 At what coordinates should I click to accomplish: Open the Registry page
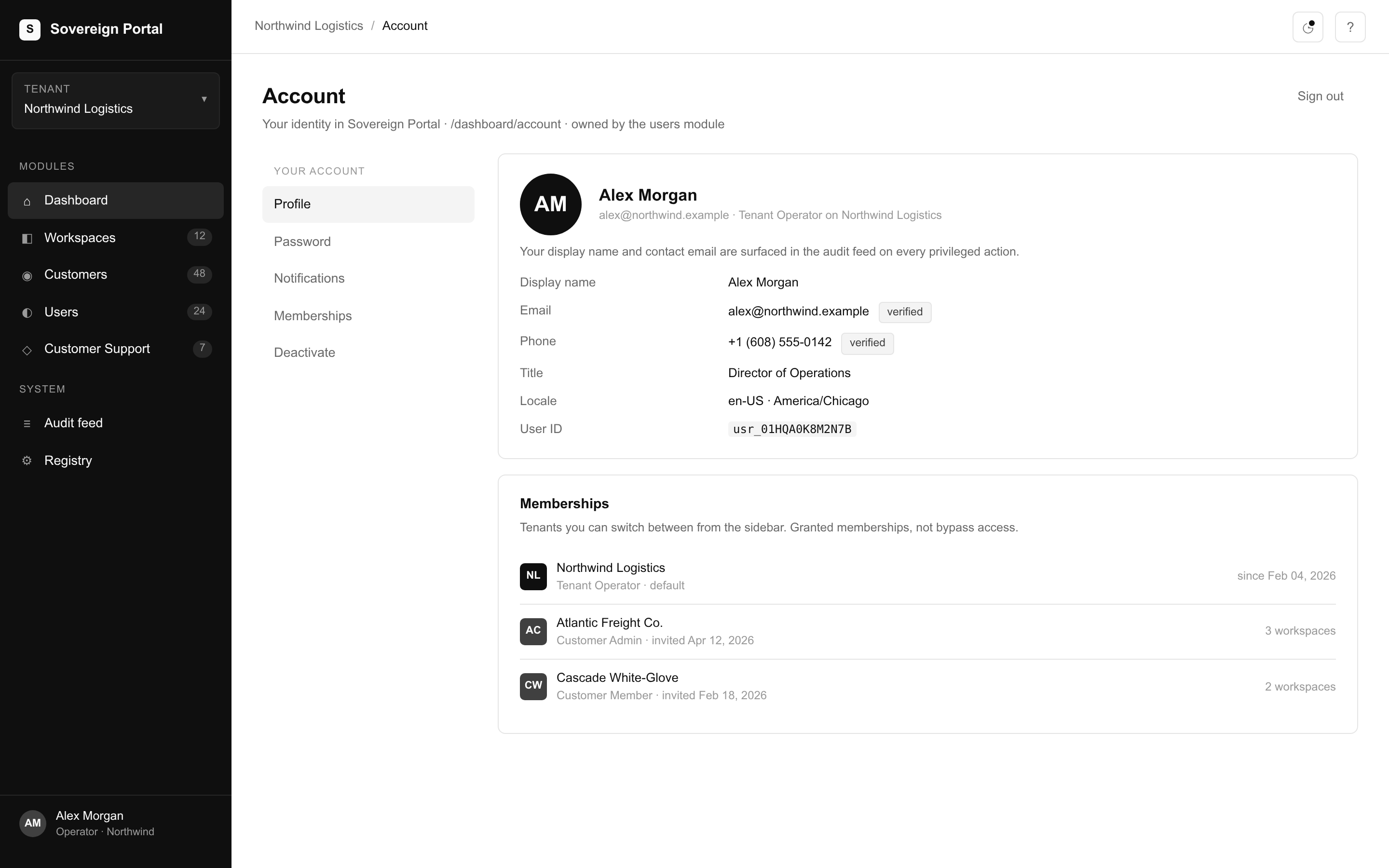coord(115,461)
